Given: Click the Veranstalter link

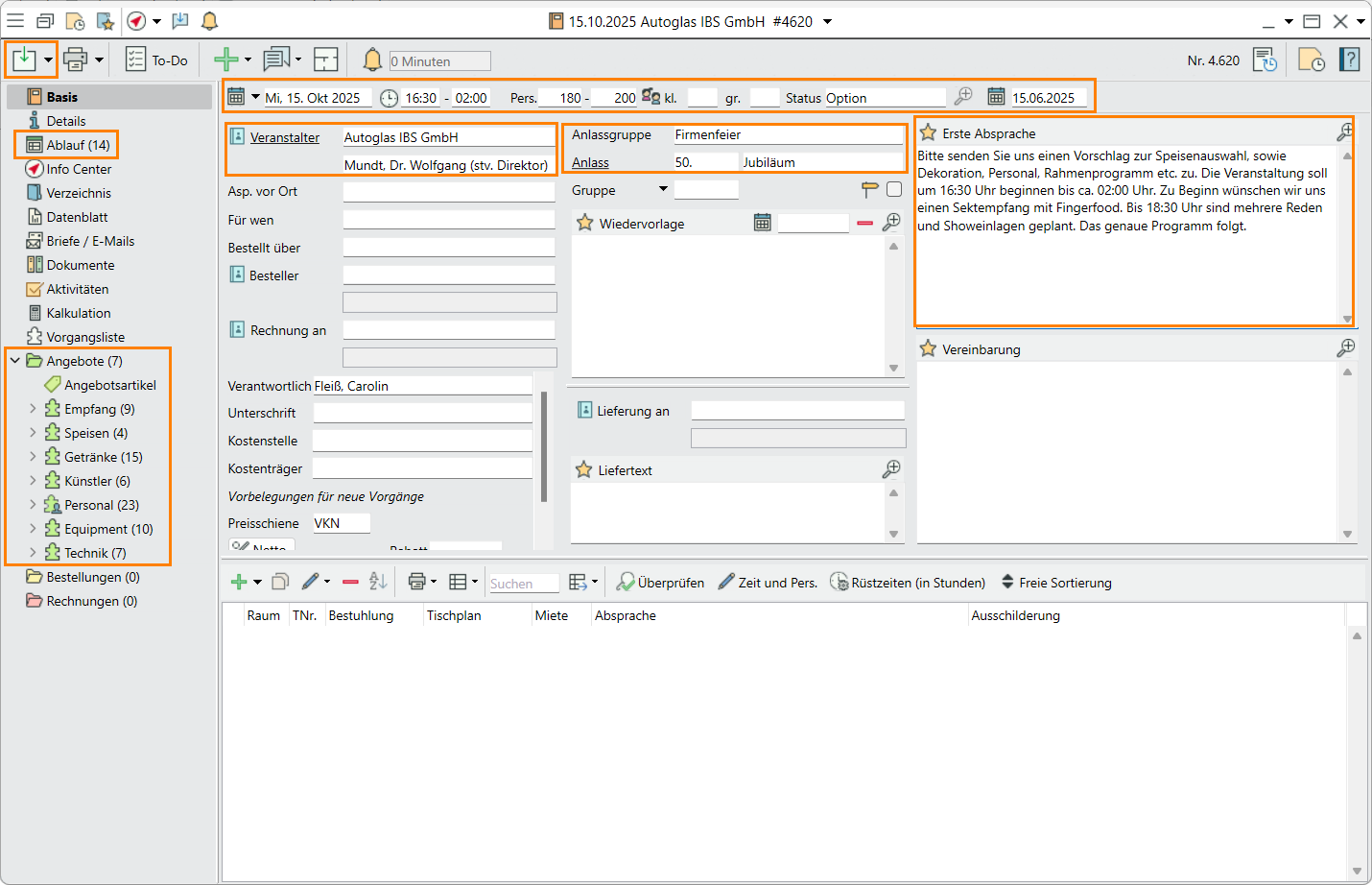Looking at the screenshot, I should (x=284, y=137).
